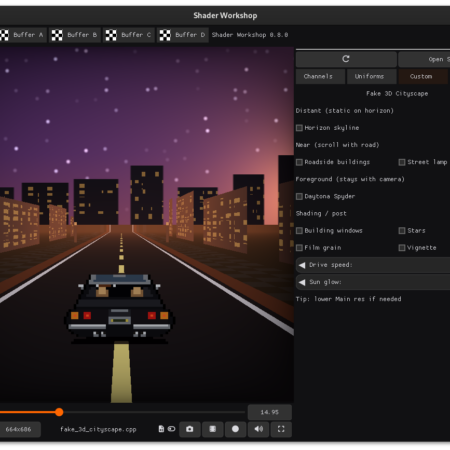This screenshot has width=450, height=450.
Task: Switch to the Buffer D tab
Action: click(183, 35)
